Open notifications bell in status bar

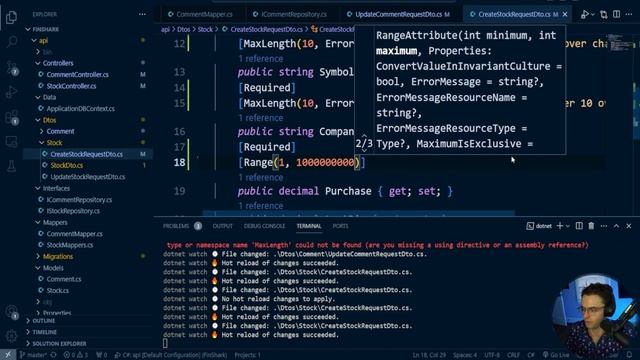[629, 355]
